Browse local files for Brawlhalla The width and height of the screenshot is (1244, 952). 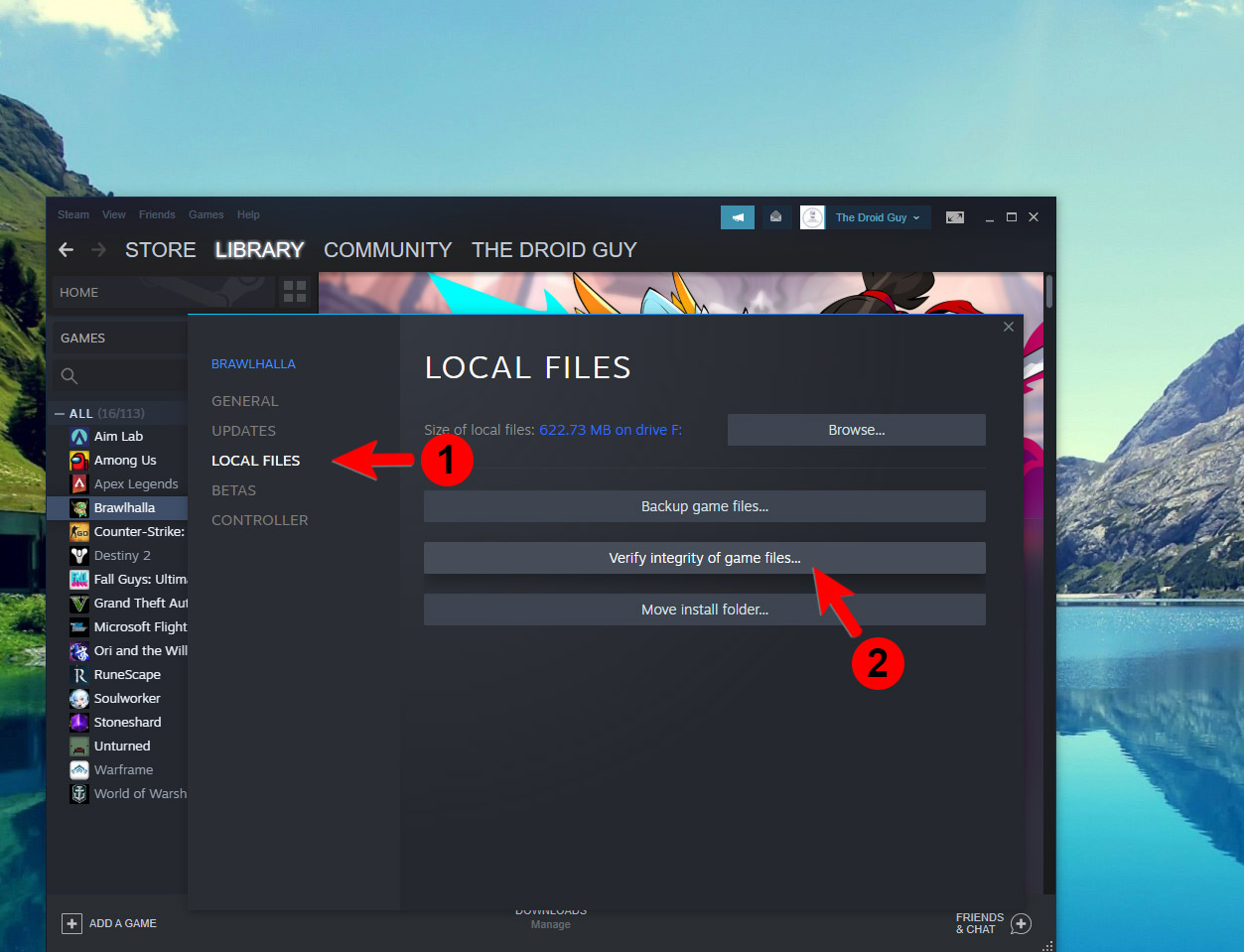tap(856, 429)
